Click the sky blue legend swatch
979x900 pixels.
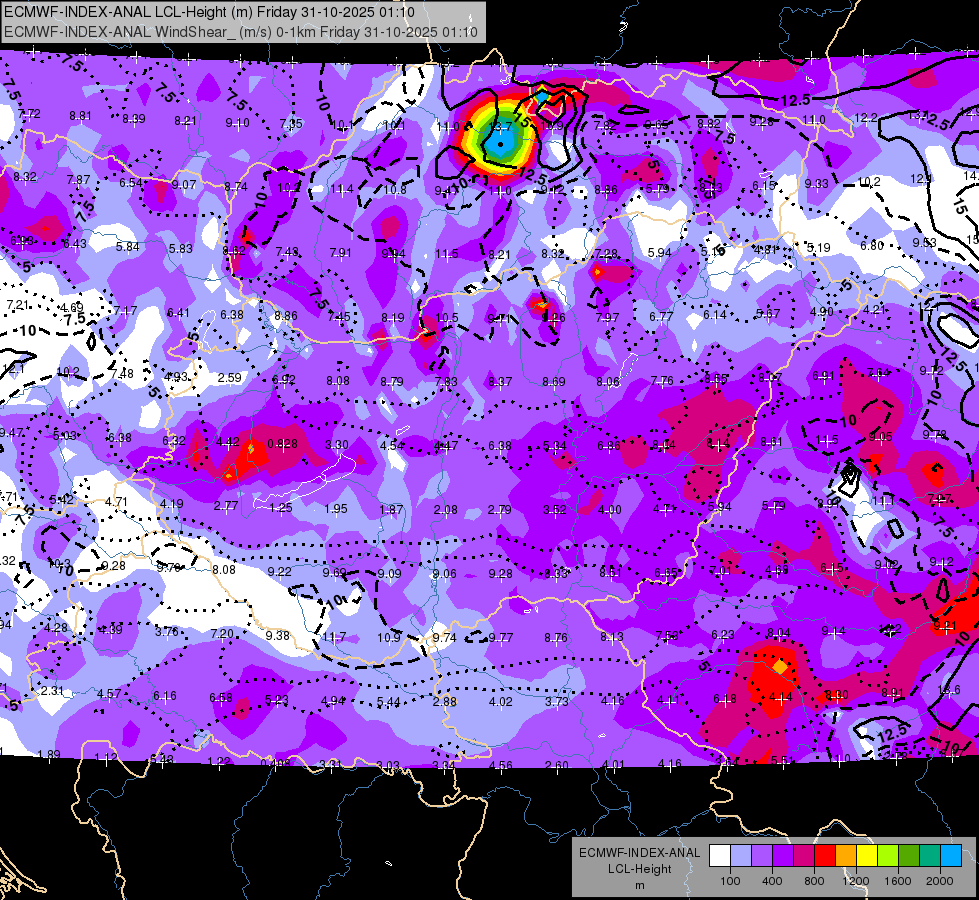click(951, 855)
